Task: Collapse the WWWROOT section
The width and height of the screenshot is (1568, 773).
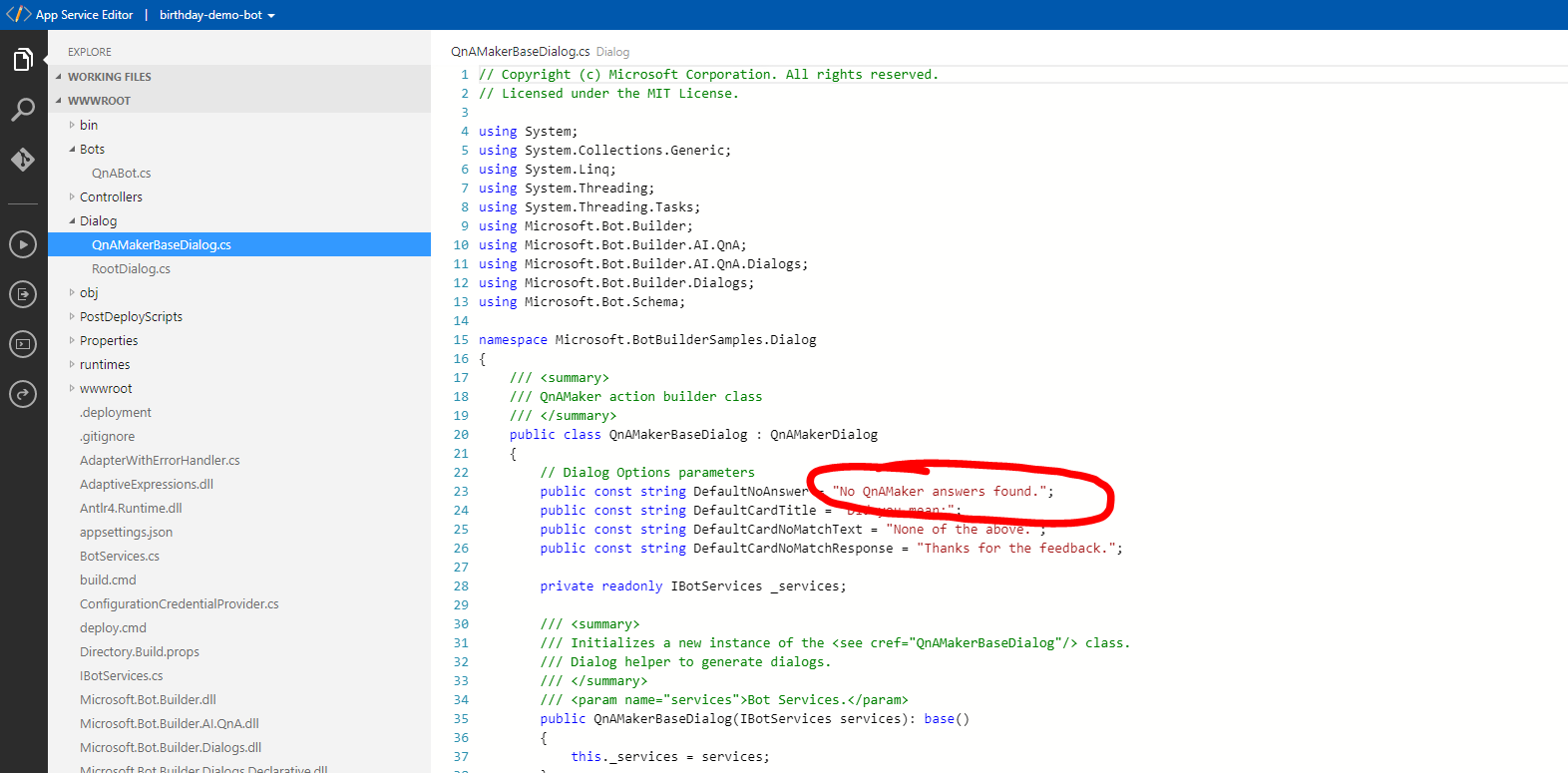Action: click(58, 101)
